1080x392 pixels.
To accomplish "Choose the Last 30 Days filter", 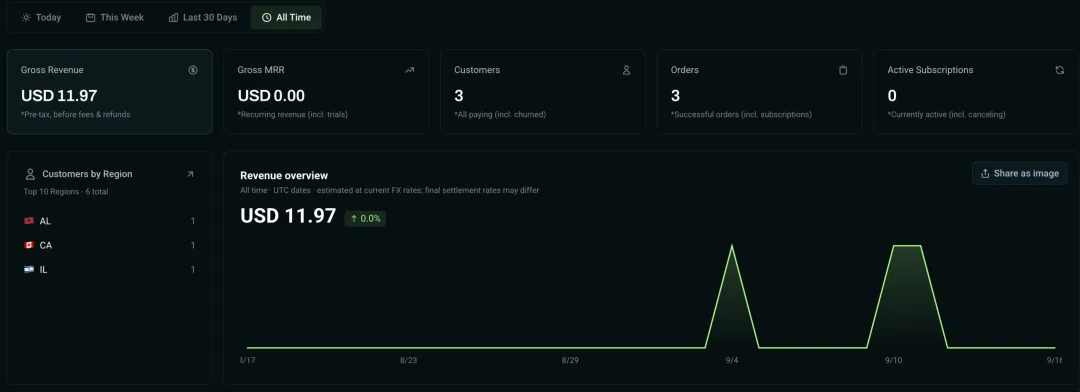I will (x=203, y=17).
